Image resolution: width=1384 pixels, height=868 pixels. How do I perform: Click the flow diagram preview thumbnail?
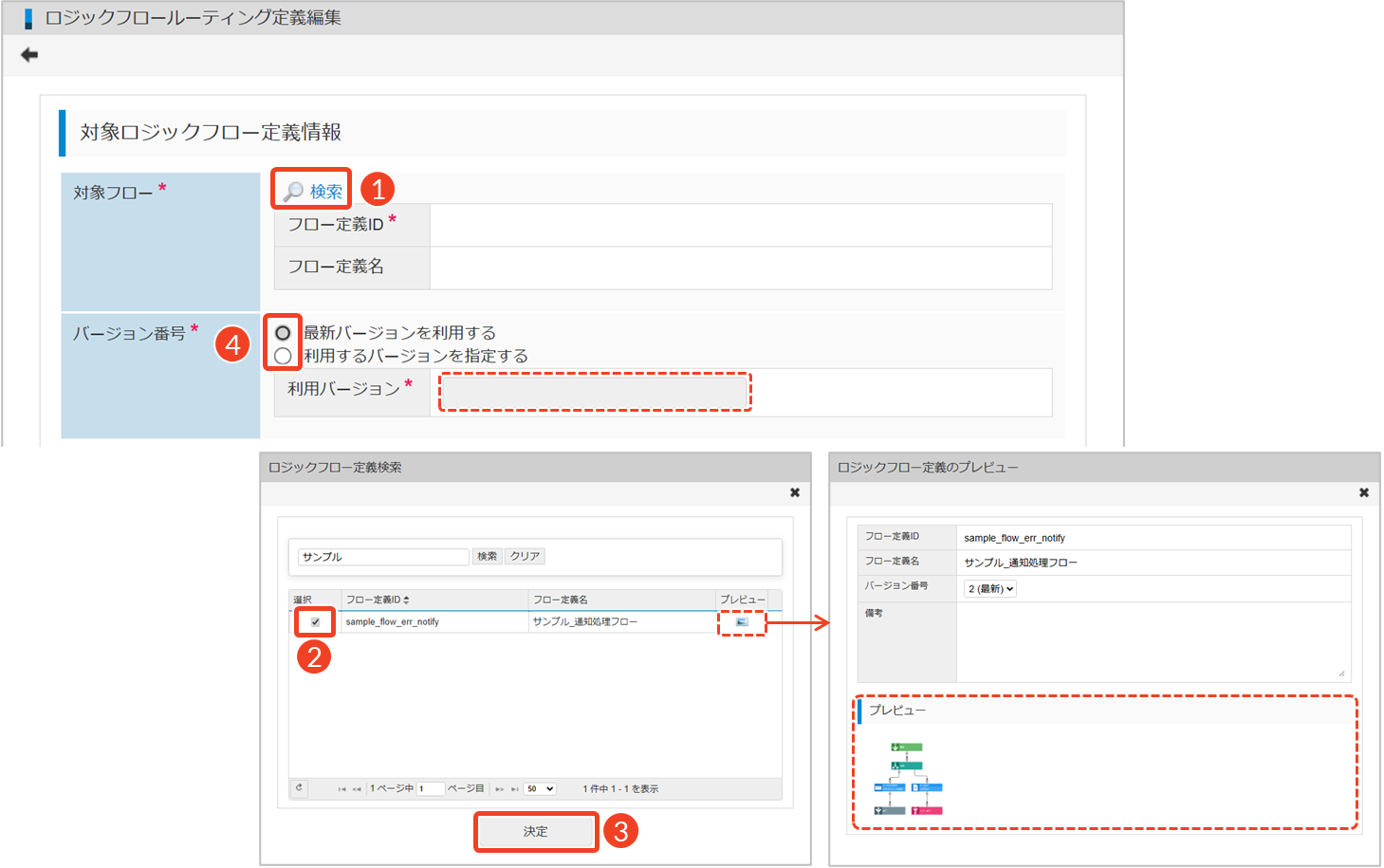coord(908,780)
